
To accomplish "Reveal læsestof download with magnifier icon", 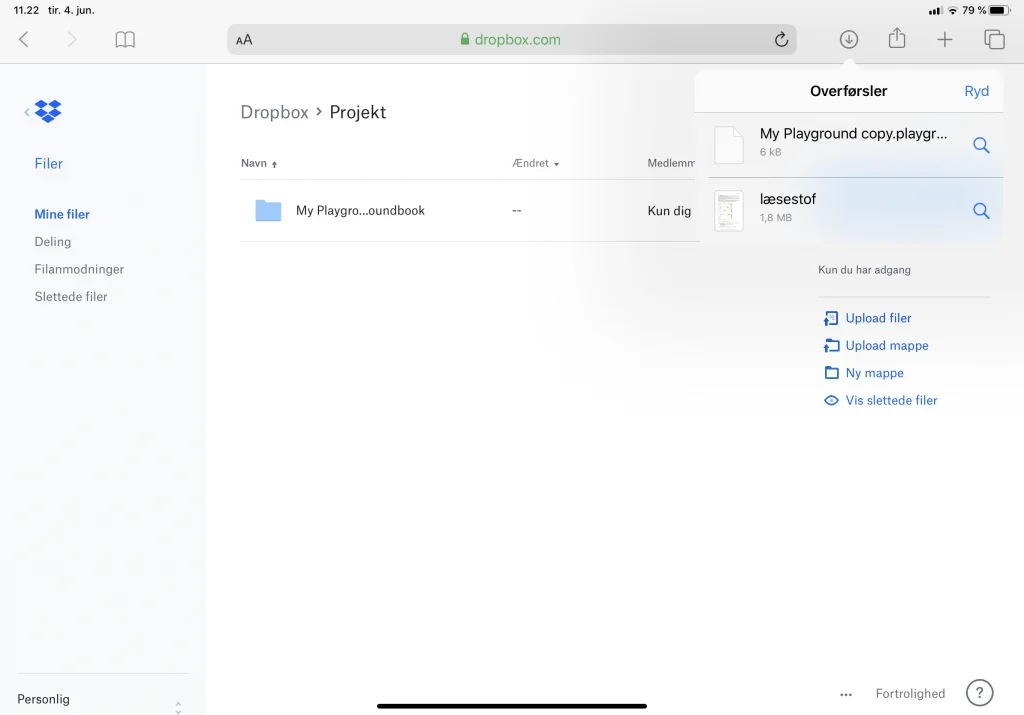I will click(981, 210).
